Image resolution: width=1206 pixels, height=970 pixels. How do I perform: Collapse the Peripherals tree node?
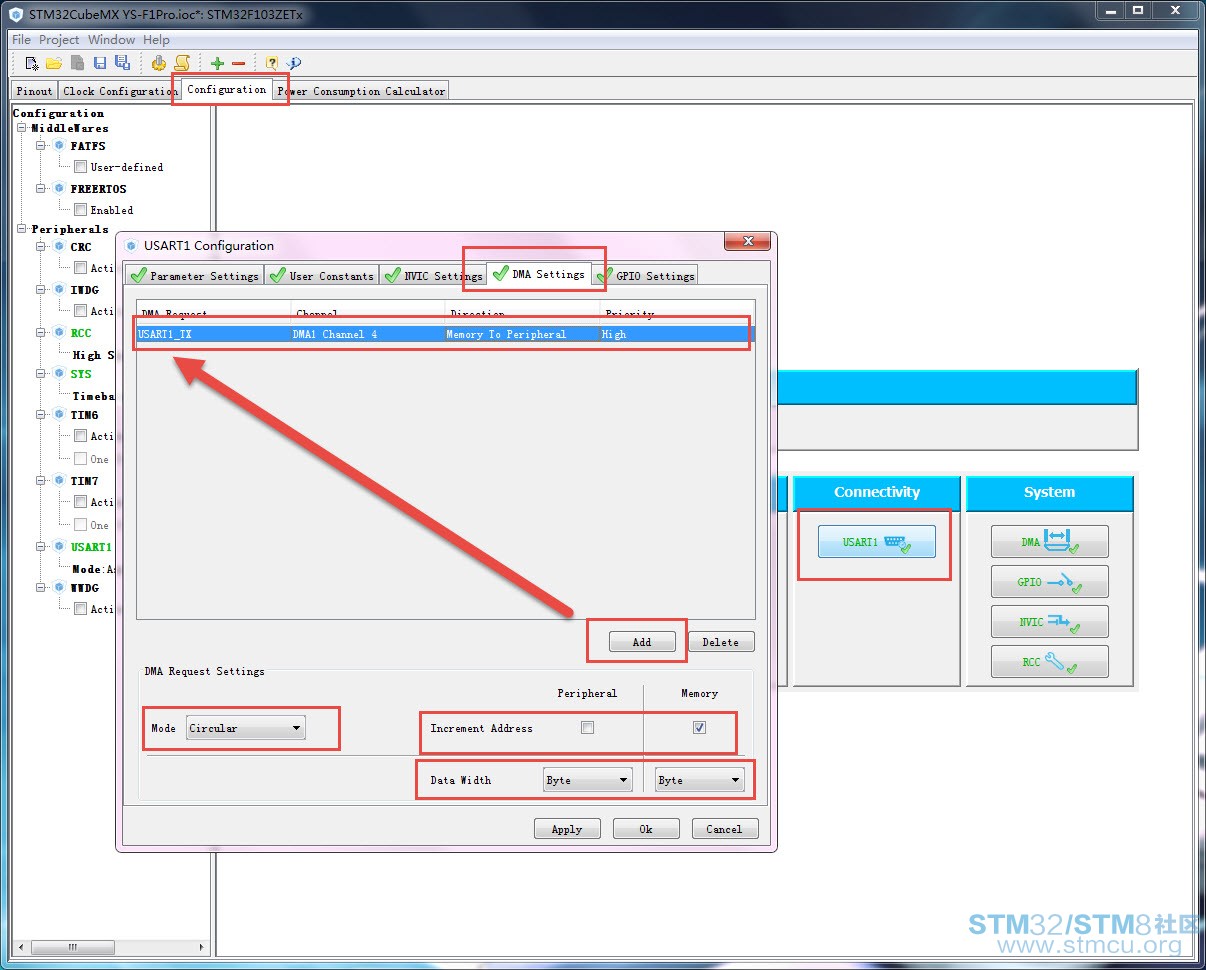point(22,229)
